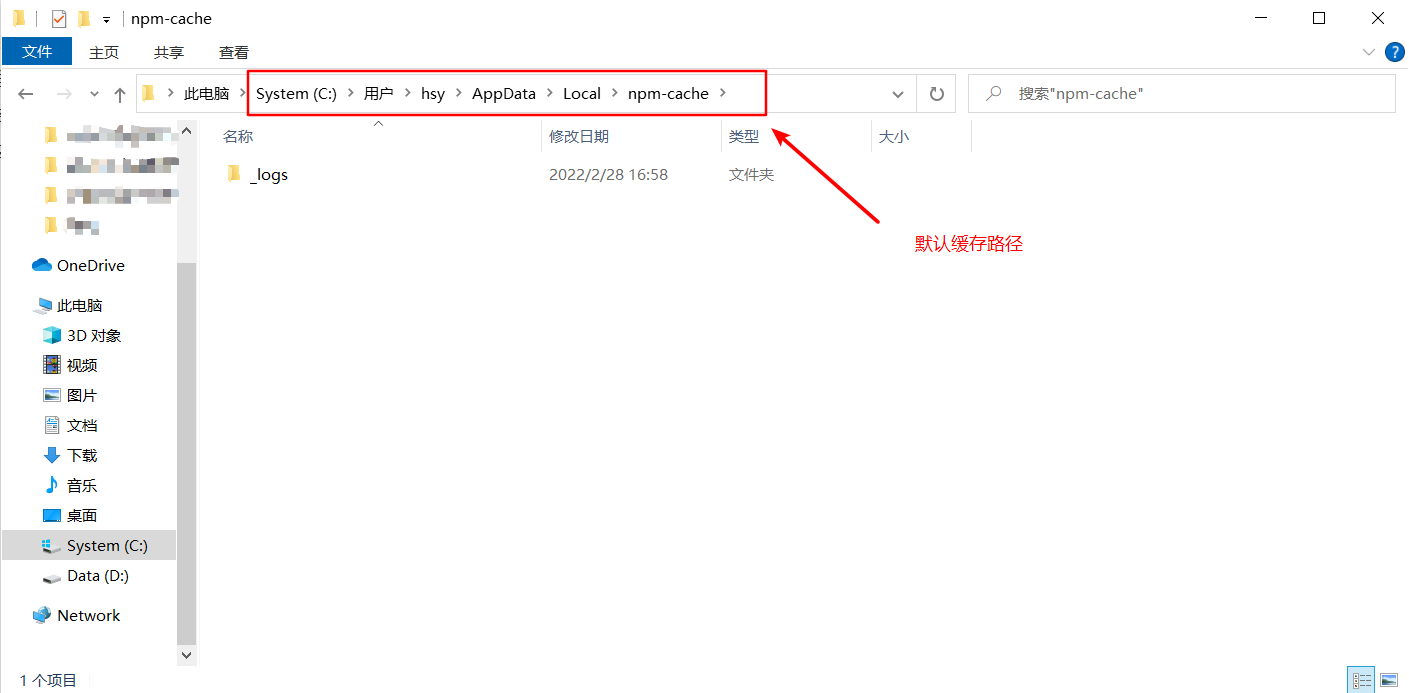This screenshot has height=693, width=1409.
Task: Click the 文件夹 type cell
Action: tap(751, 175)
